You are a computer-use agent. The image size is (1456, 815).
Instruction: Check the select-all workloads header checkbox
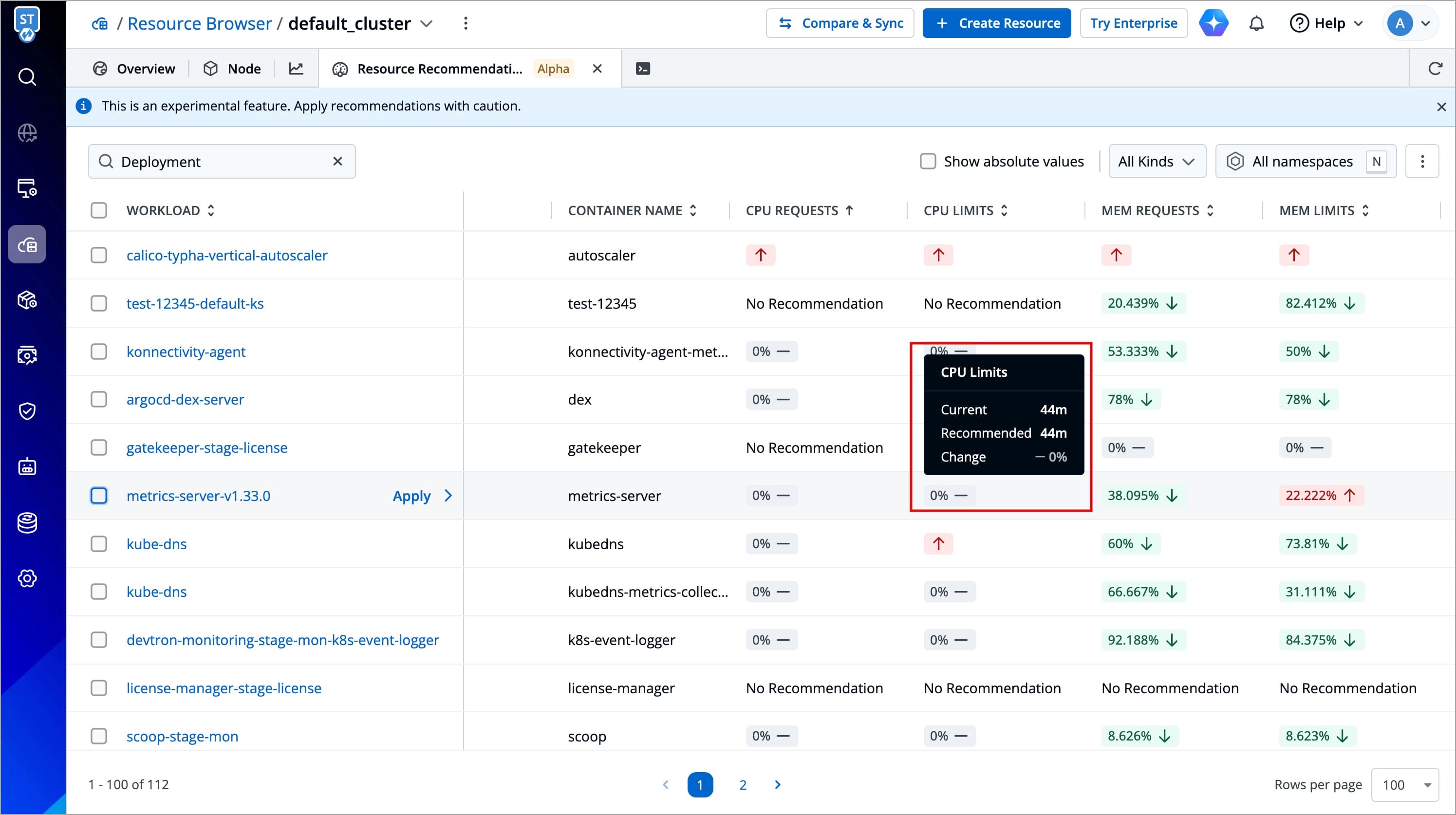99,210
